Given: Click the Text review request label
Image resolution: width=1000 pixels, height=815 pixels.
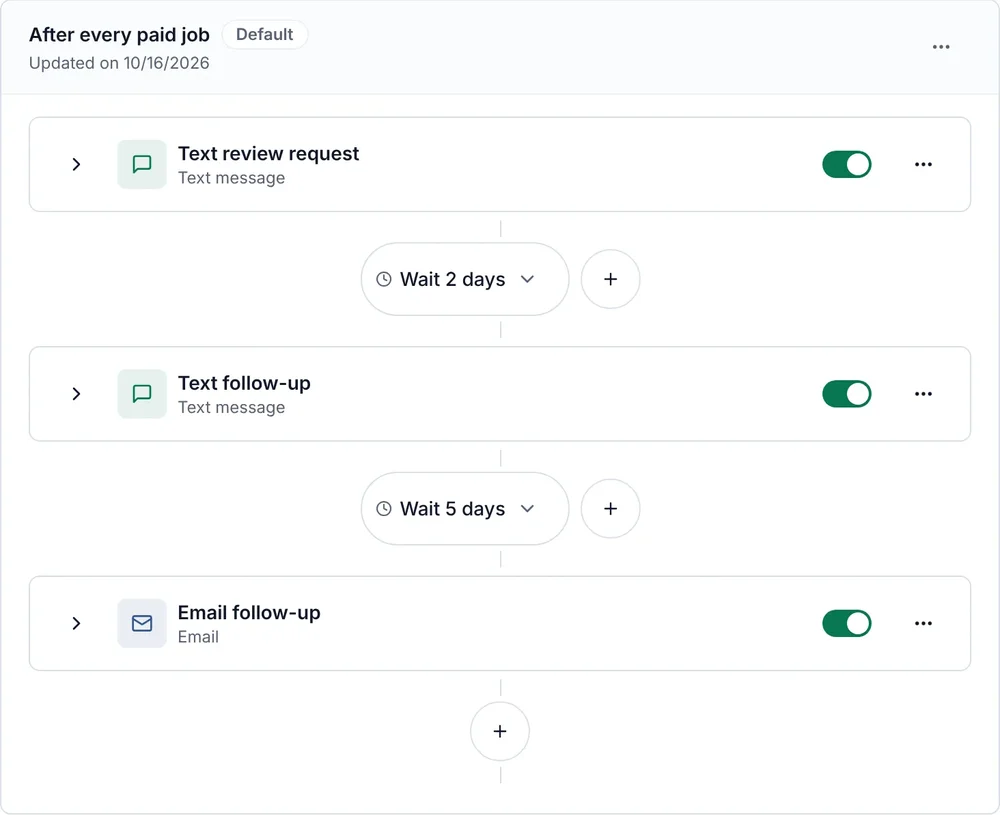Looking at the screenshot, I should (x=268, y=154).
